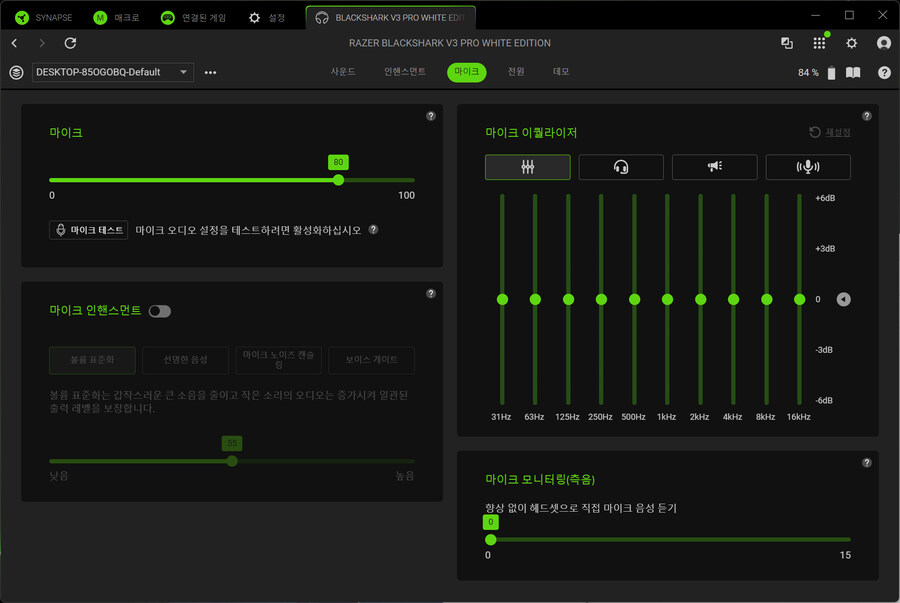
Task: Click the 84 % battery percentage text
Action: pyautogui.click(x=808, y=72)
